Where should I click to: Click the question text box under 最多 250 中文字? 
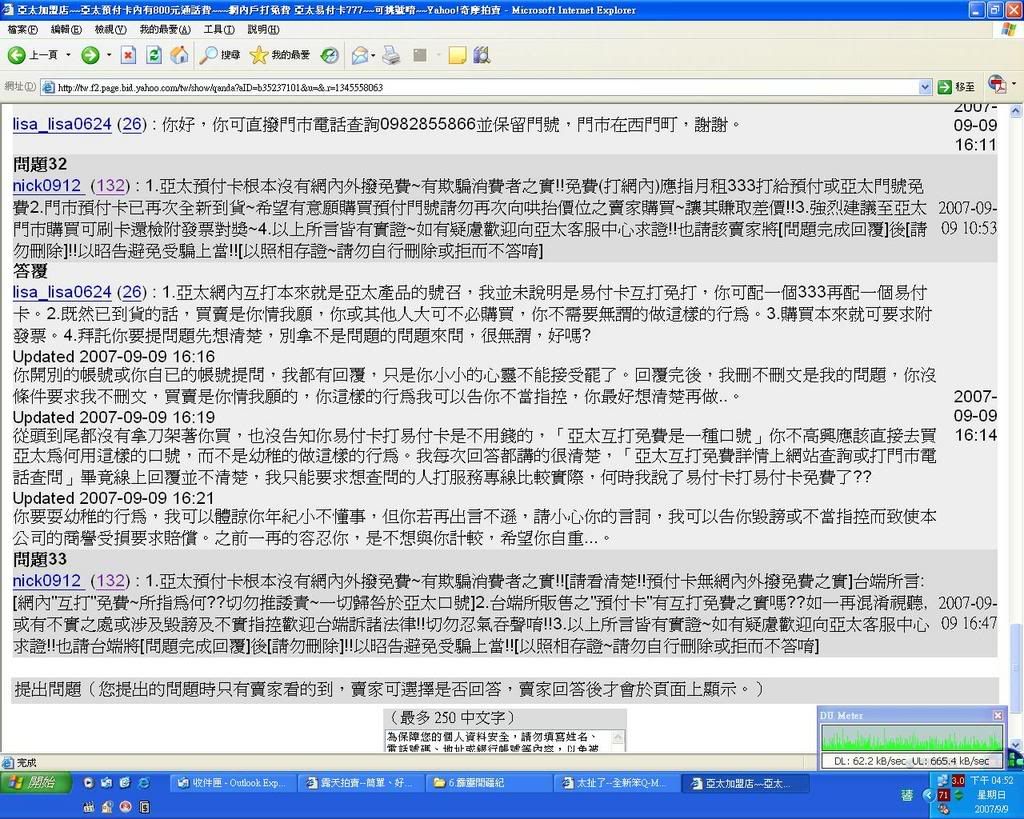click(x=499, y=741)
